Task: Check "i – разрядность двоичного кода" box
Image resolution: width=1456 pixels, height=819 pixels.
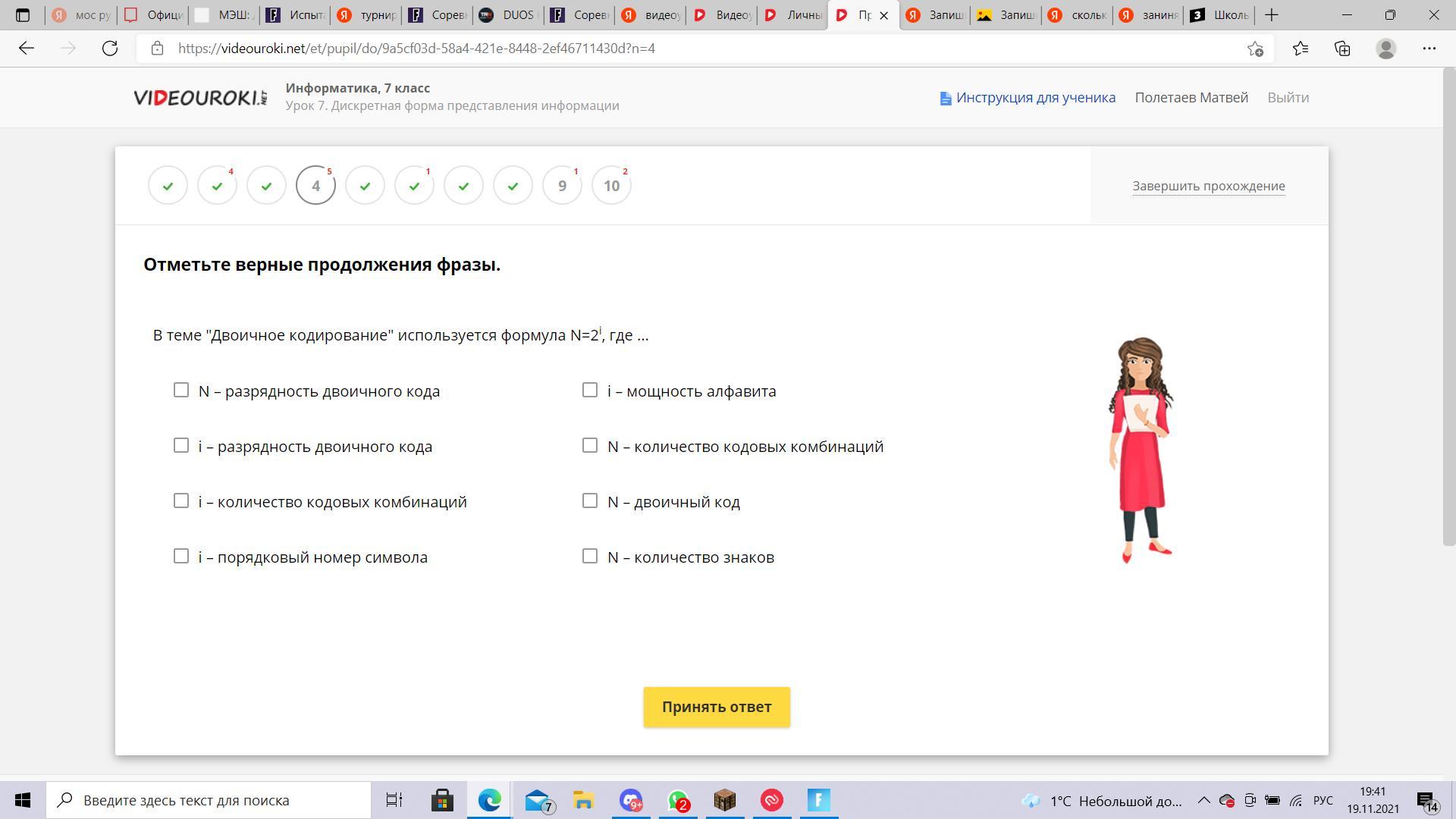Action: [x=181, y=446]
